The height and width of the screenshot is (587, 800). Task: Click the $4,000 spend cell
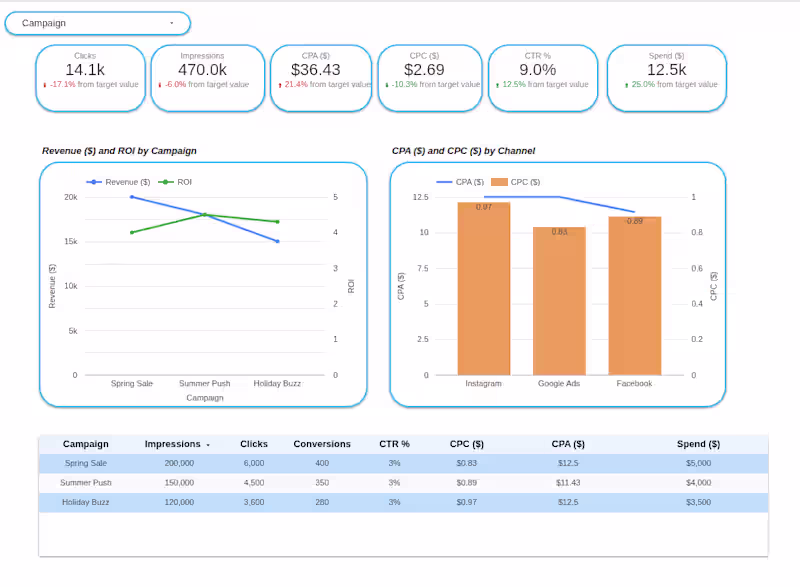(x=698, y=482)
